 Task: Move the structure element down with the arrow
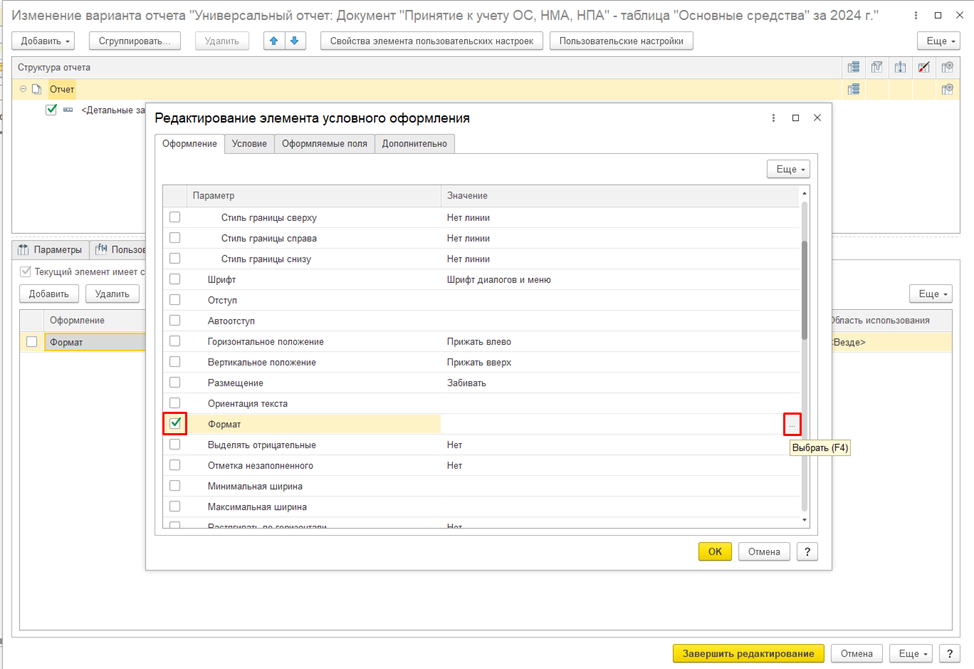point(294,41)
